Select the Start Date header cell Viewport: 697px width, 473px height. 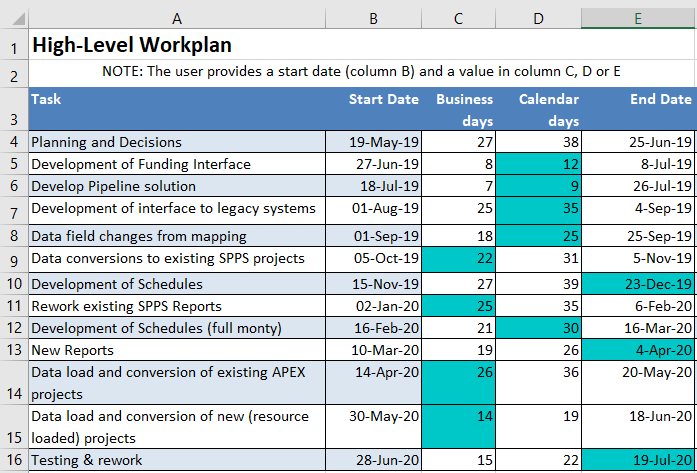[374, 109]
